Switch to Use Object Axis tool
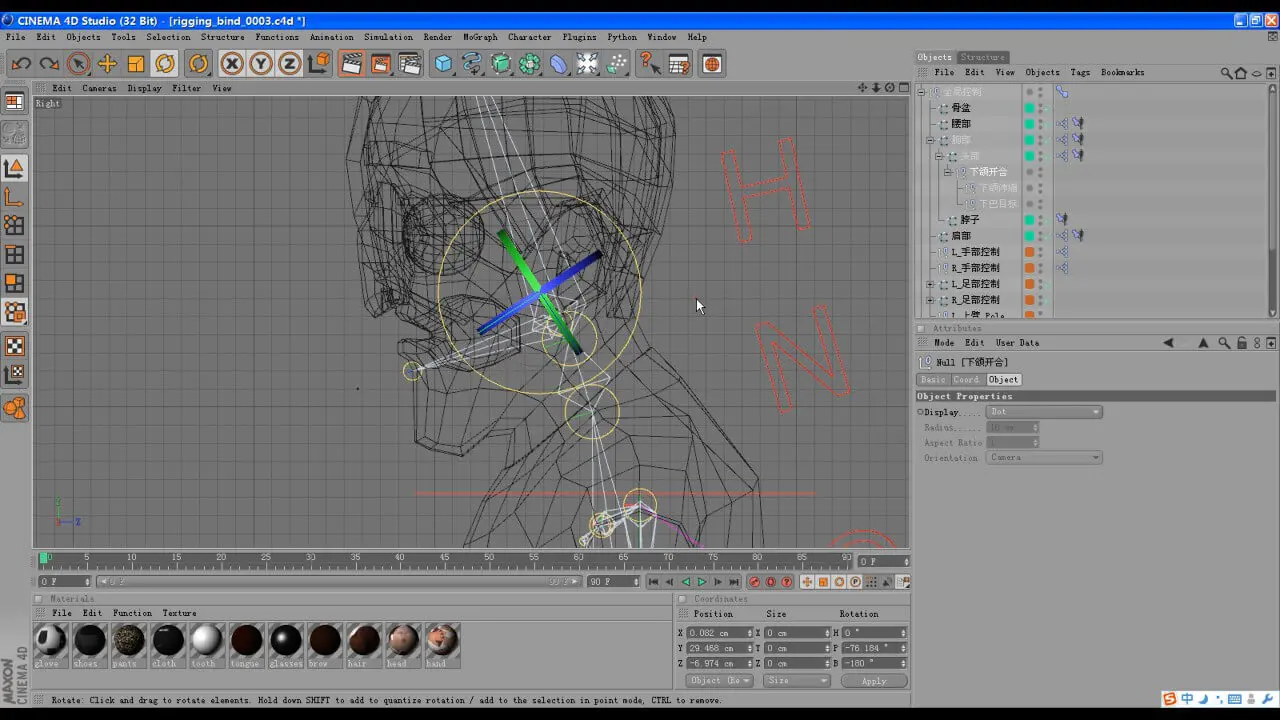The width and height of the screenshot is (1280, 720). point(15,197)
